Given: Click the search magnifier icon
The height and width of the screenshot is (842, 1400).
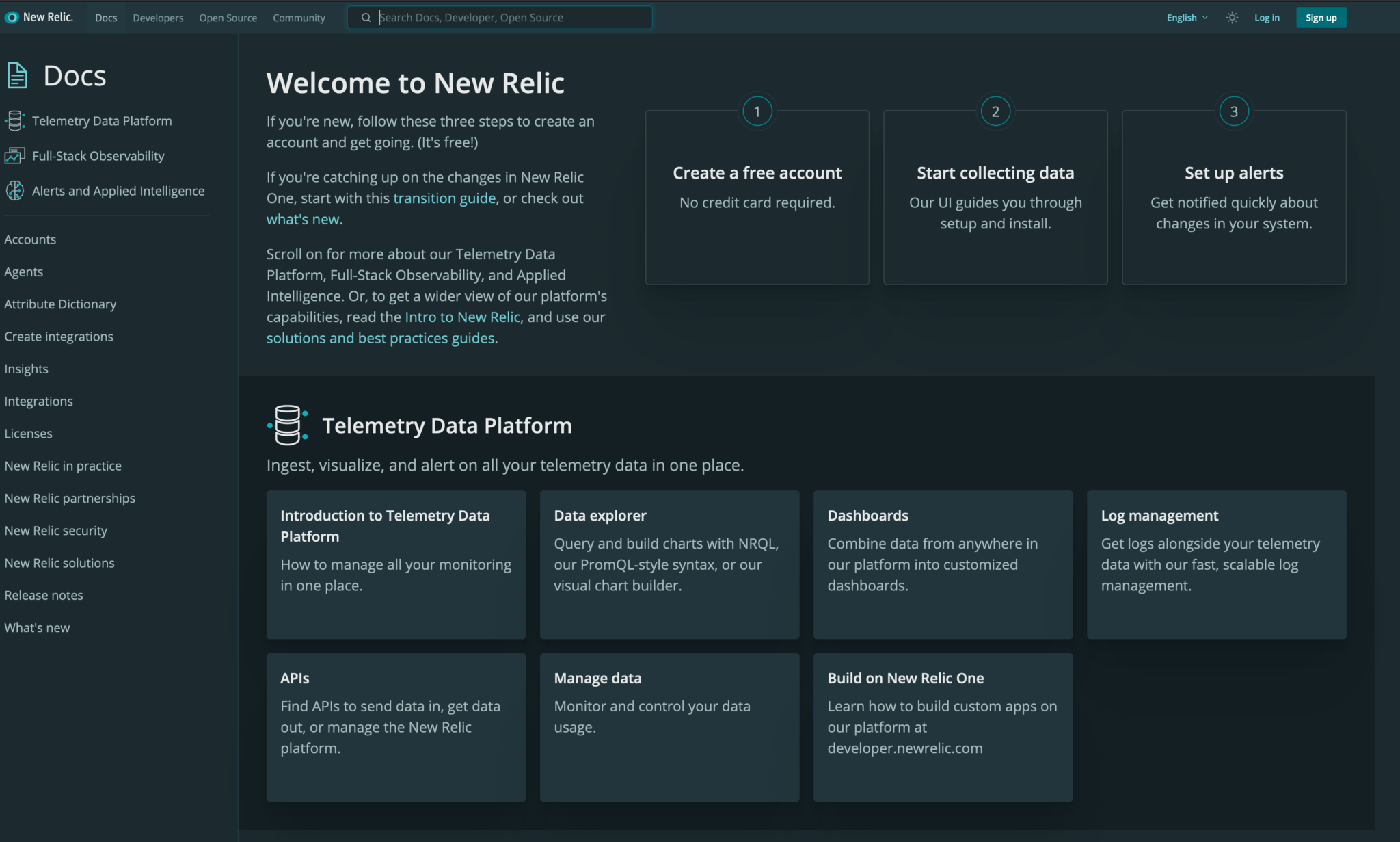Looking at the screenshot, I should (366, 18).
